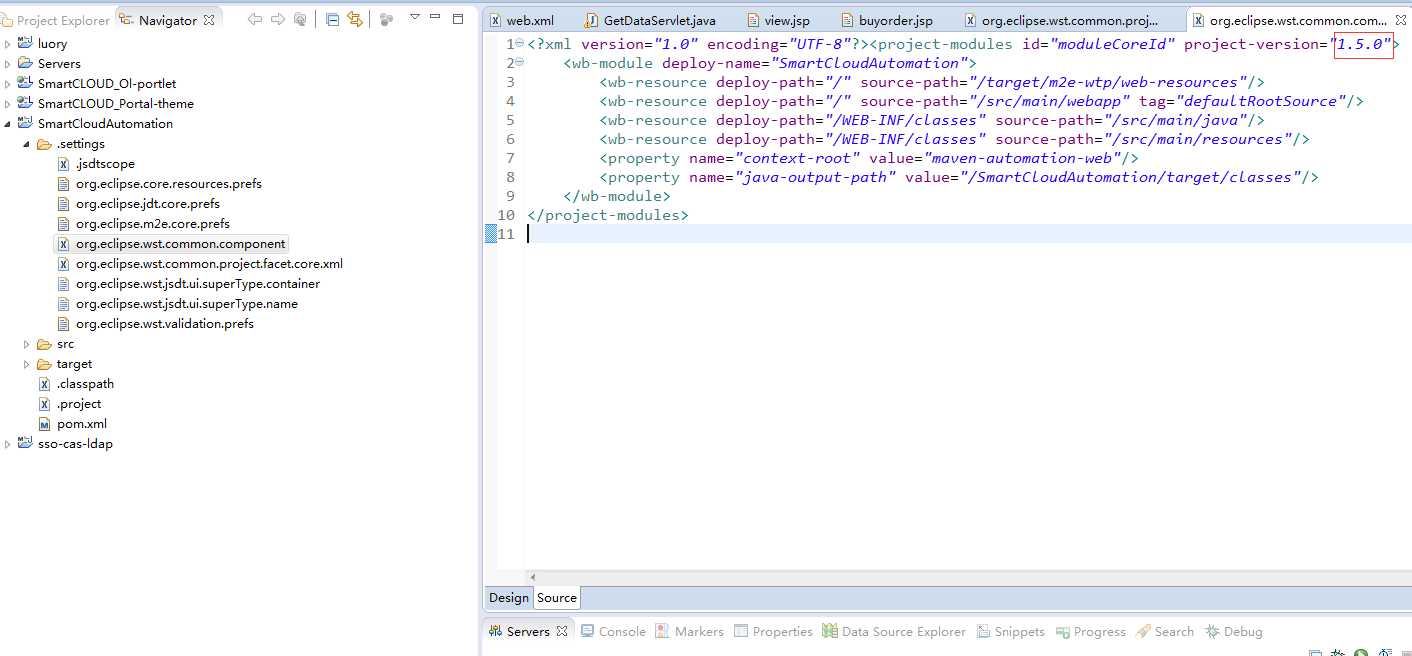Click the Back arrow in Navigator toolbar
The image size is (1412, 656).
pos(254,19)
